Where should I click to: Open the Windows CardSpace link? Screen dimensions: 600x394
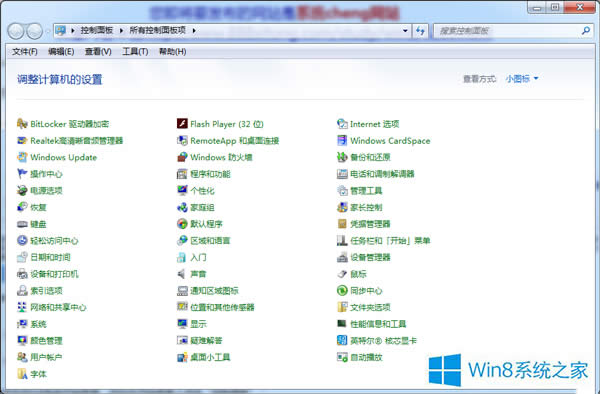(390, 140)
